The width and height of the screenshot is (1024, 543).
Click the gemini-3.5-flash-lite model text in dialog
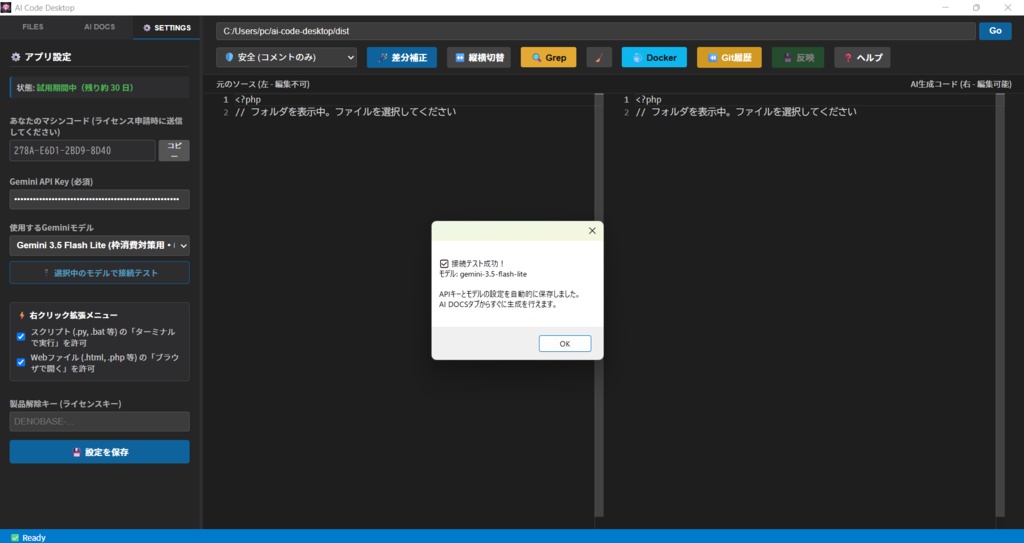493,274
